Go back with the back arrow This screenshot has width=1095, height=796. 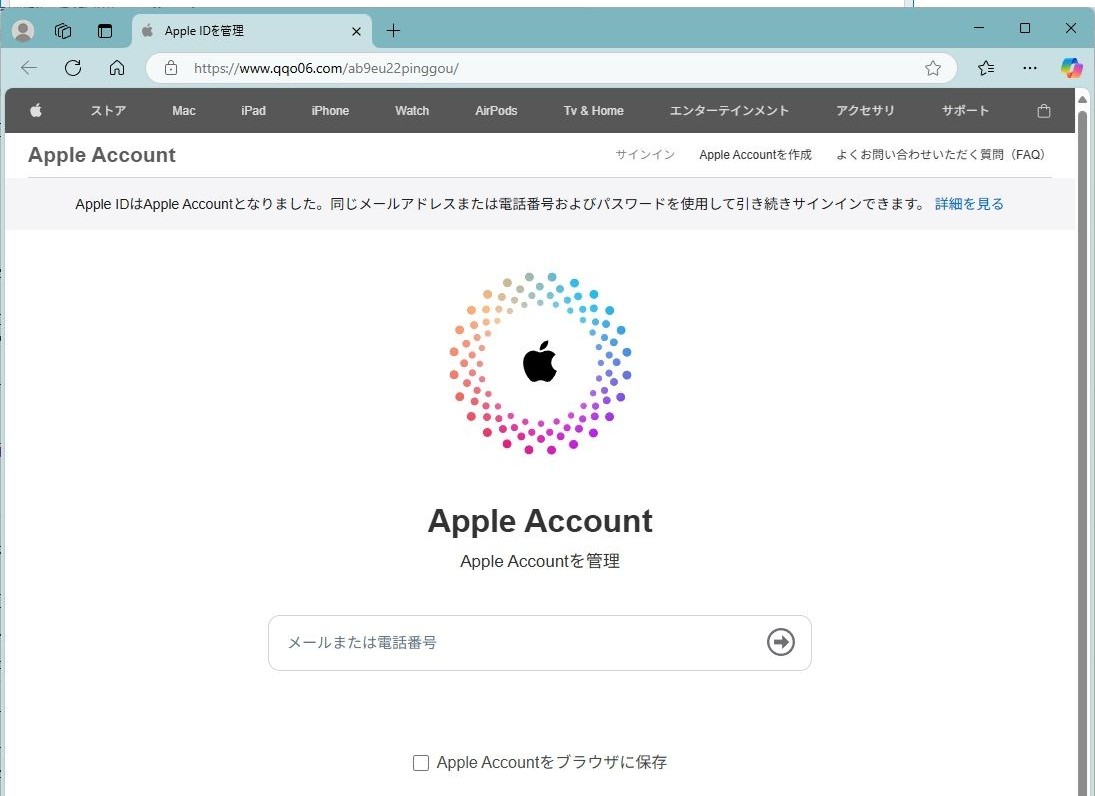pos(29,68)
